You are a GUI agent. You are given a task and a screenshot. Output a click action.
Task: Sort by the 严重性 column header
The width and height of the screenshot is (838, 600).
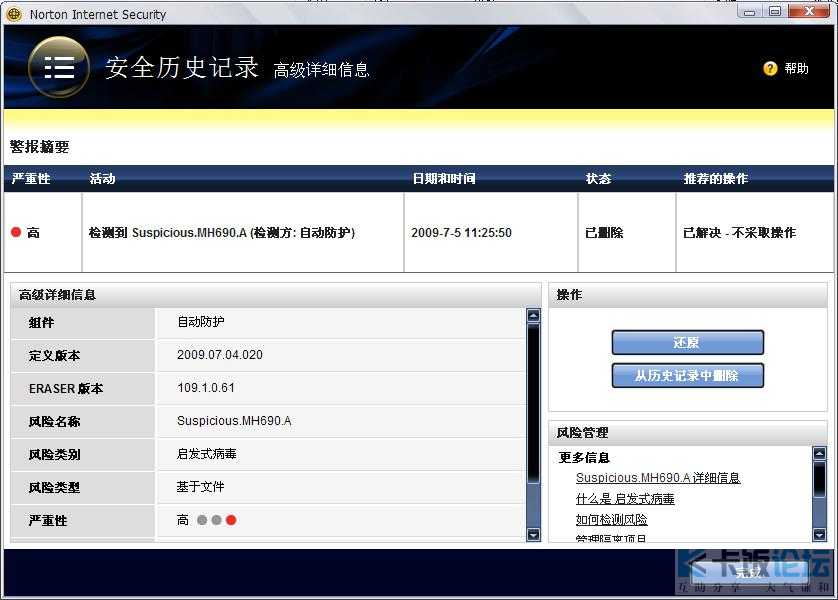pos(31,178)
